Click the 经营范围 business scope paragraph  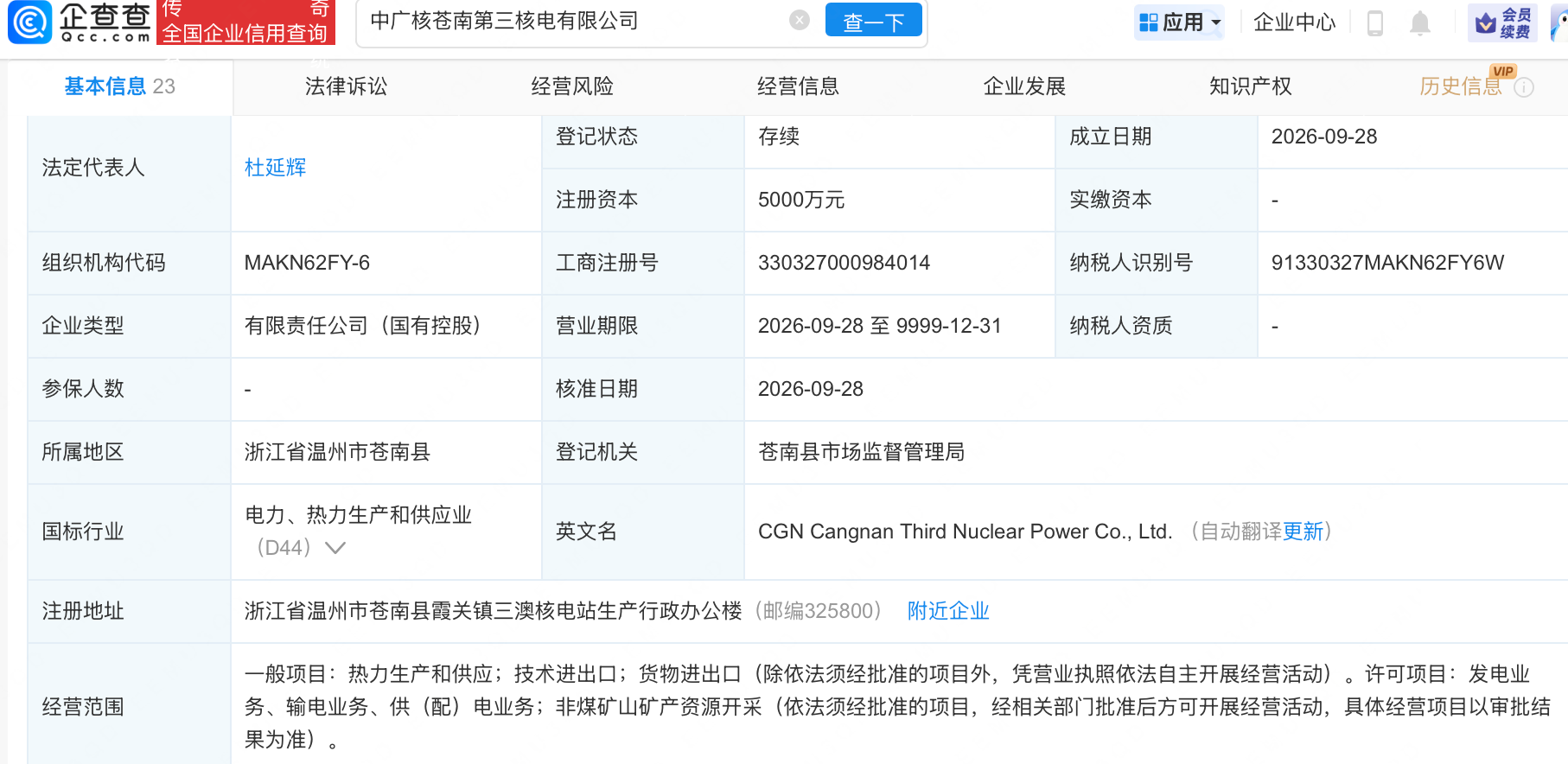click(x=897, y=707)
